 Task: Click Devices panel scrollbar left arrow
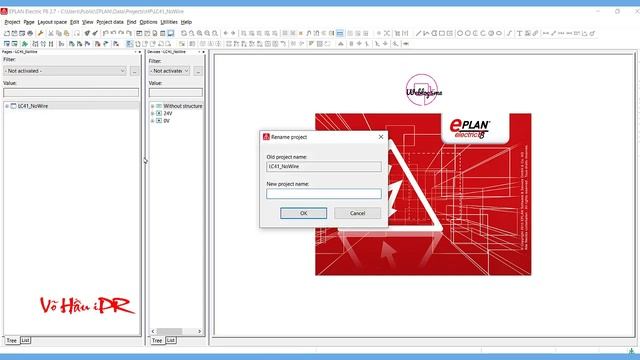click(x=153, y=331)
